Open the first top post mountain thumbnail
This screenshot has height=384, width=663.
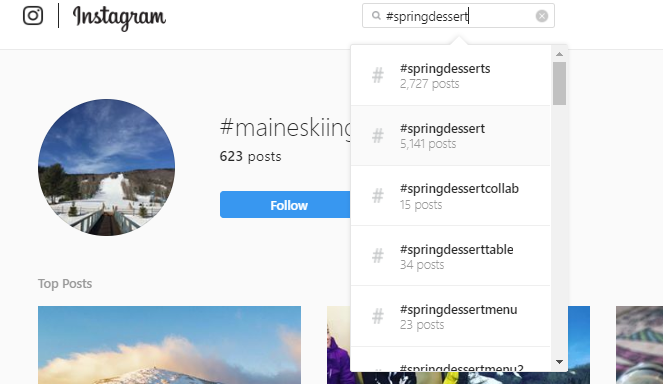coord(170,345)
